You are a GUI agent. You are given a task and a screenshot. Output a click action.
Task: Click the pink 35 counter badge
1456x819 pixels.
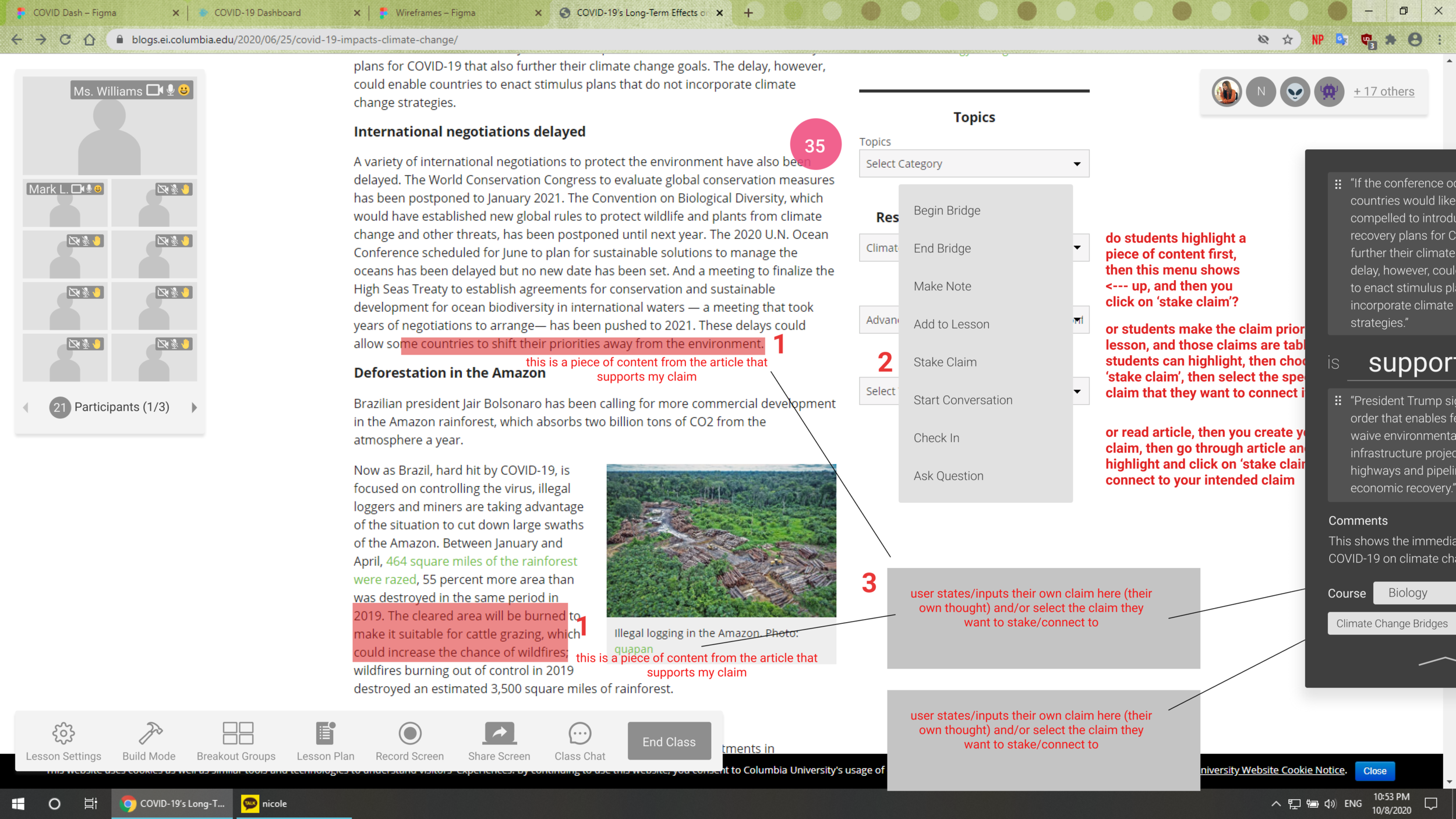click(x=815, y=145)
